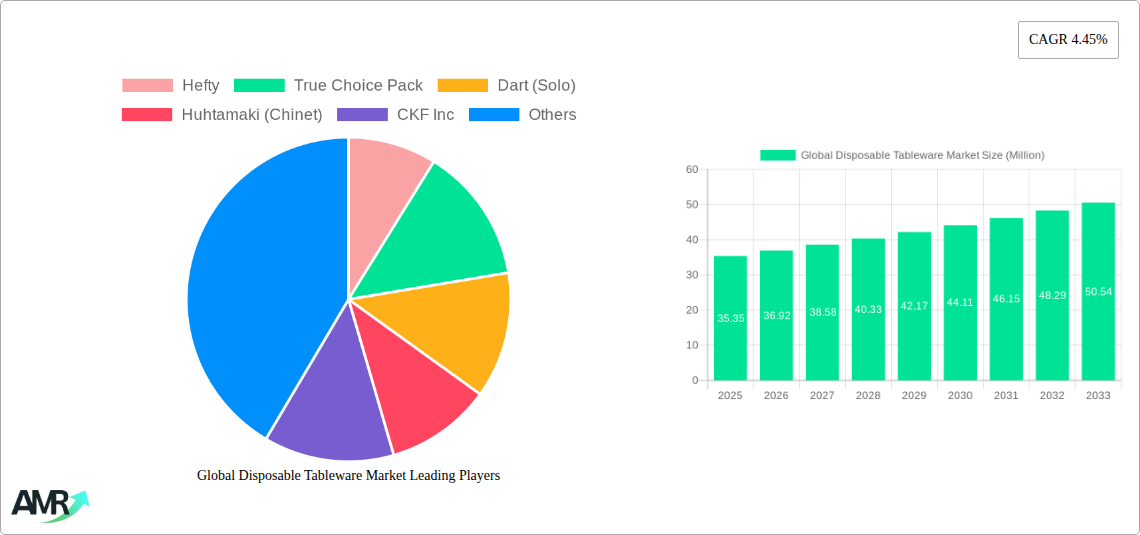The width and height of the screenshot is (1140, 535).
Task: Click the Hefty legend color swatch
Action: [148, 86]
